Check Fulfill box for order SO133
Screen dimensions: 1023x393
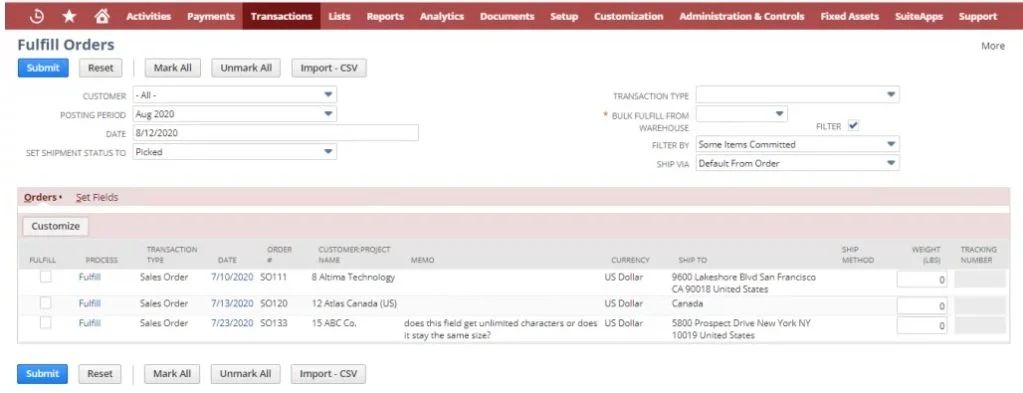(x=45, y=322)
